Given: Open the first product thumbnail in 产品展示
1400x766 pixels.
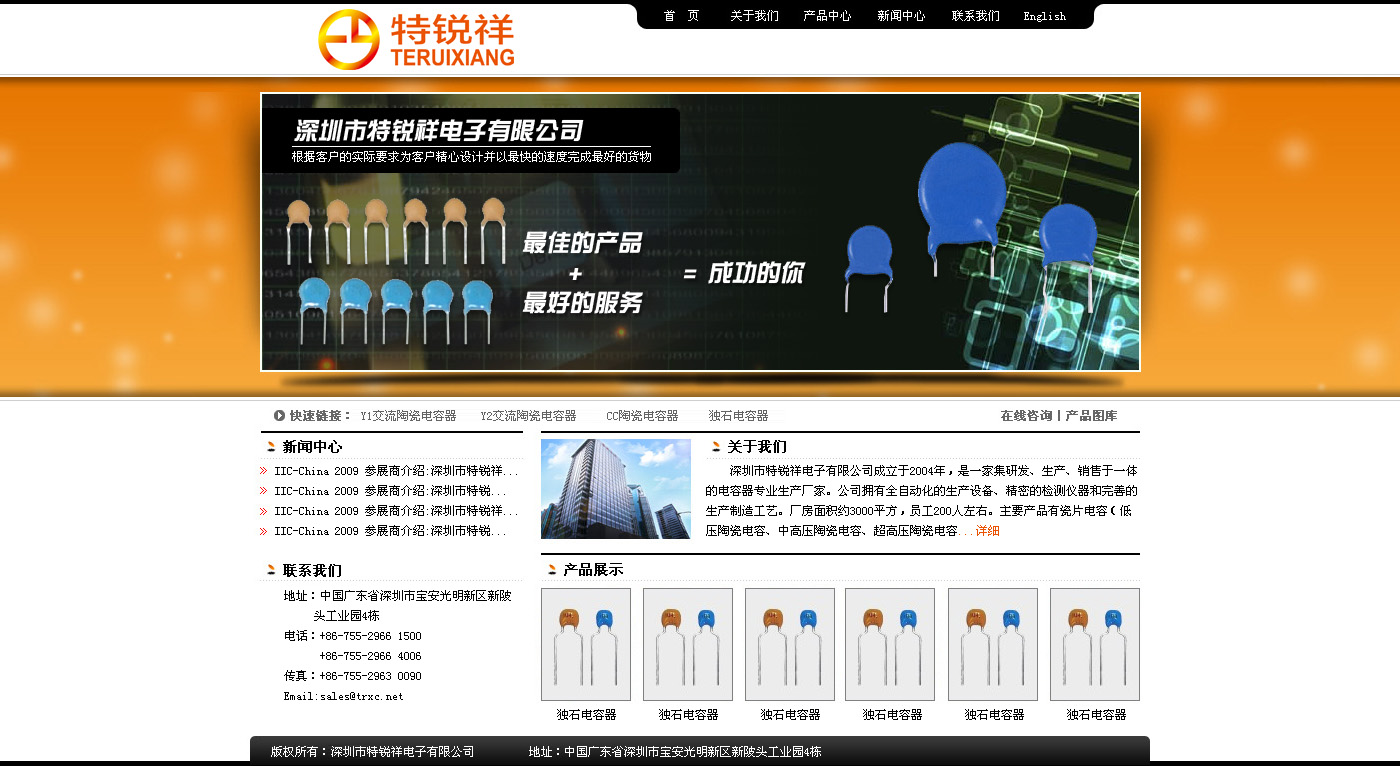Looking at the screenshot, I should coord(586,644).
